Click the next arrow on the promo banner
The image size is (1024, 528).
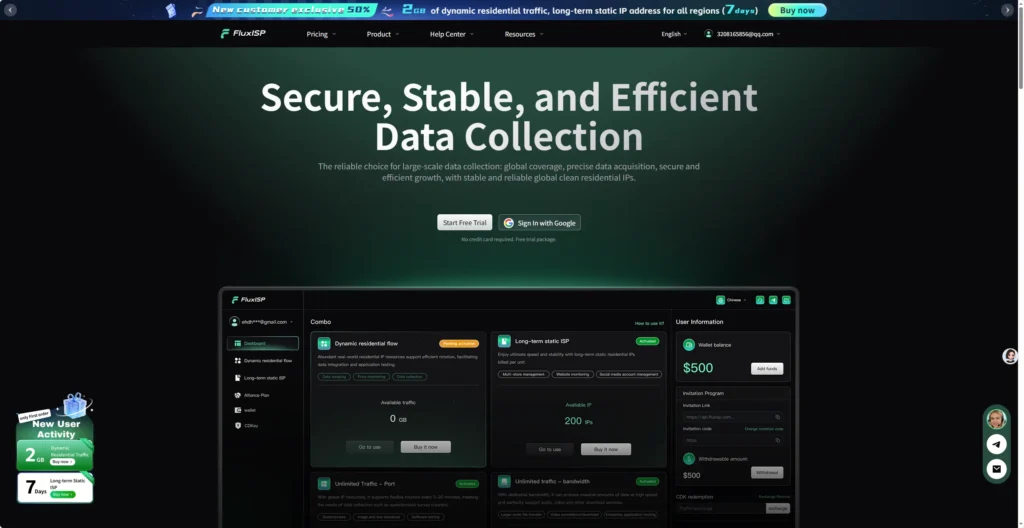[x=1006, y=10]
